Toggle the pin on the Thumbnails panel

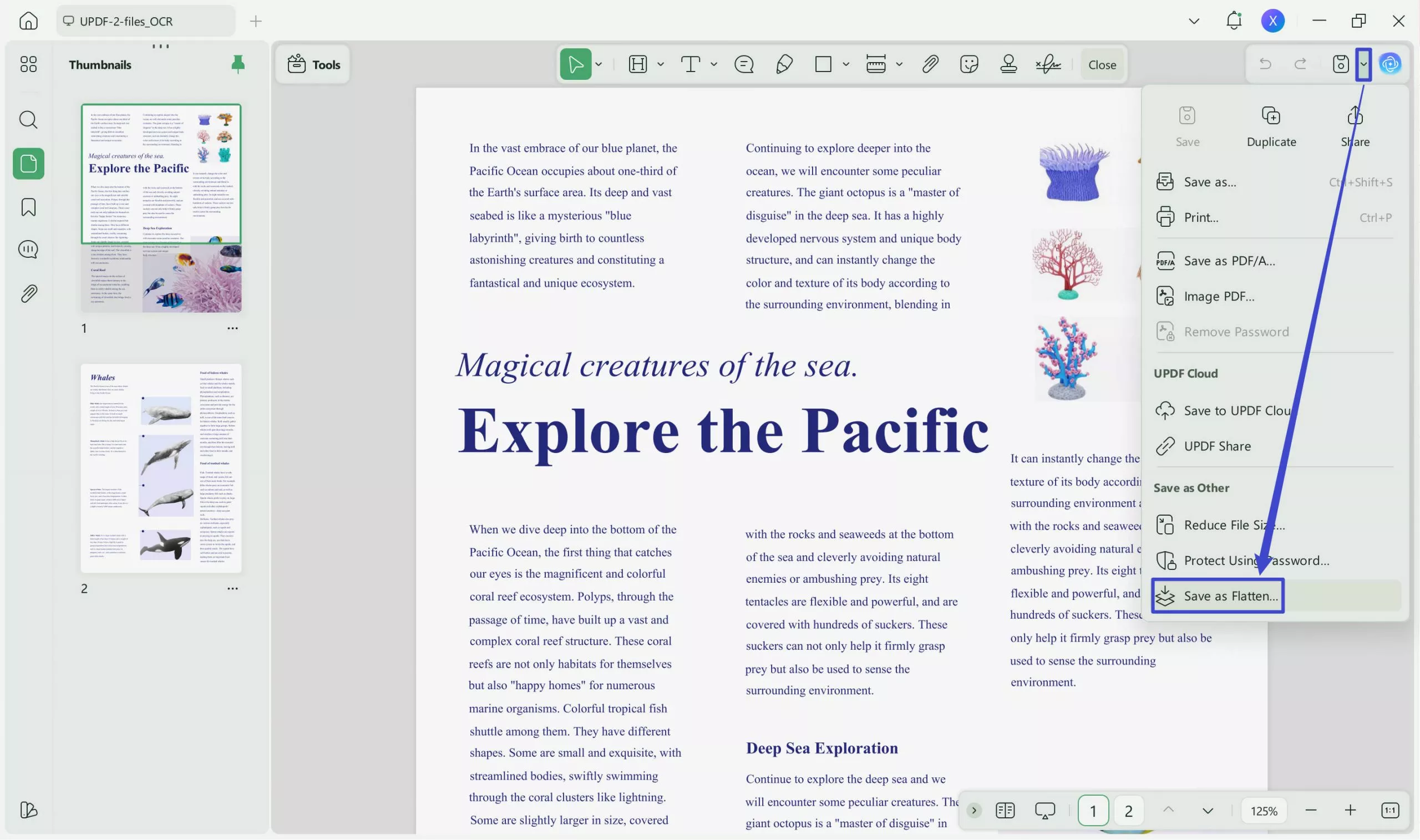[x=237, y=64]
